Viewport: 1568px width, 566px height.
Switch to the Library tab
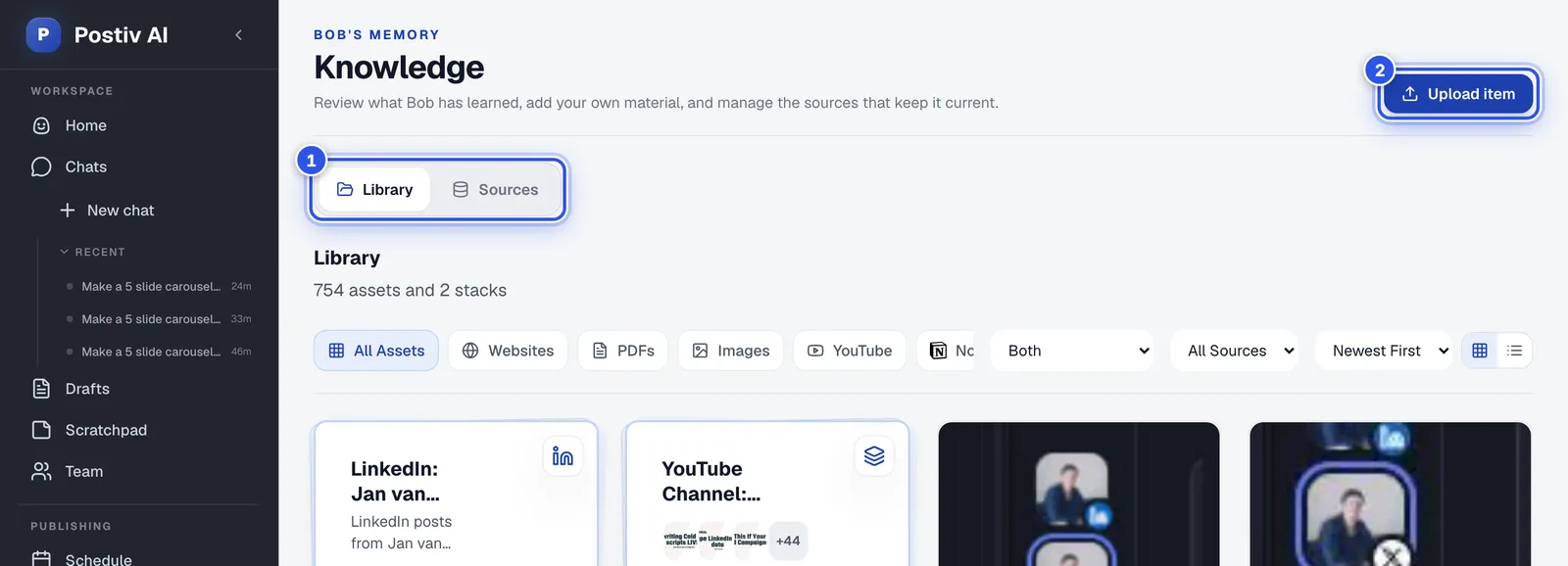(374, 190)
